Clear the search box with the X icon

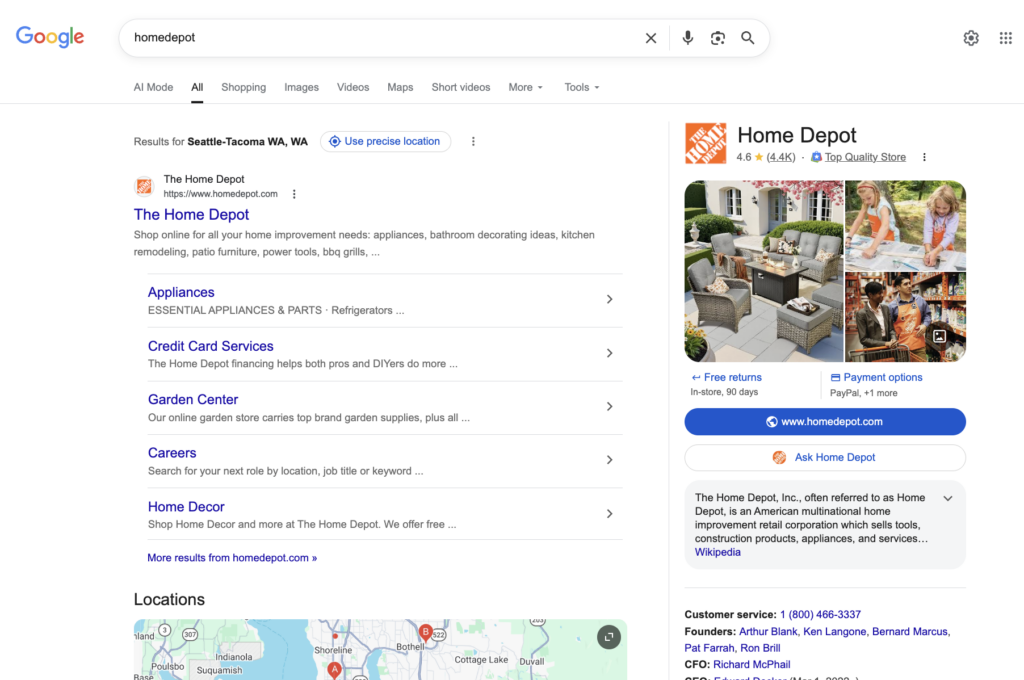(651, 38)
